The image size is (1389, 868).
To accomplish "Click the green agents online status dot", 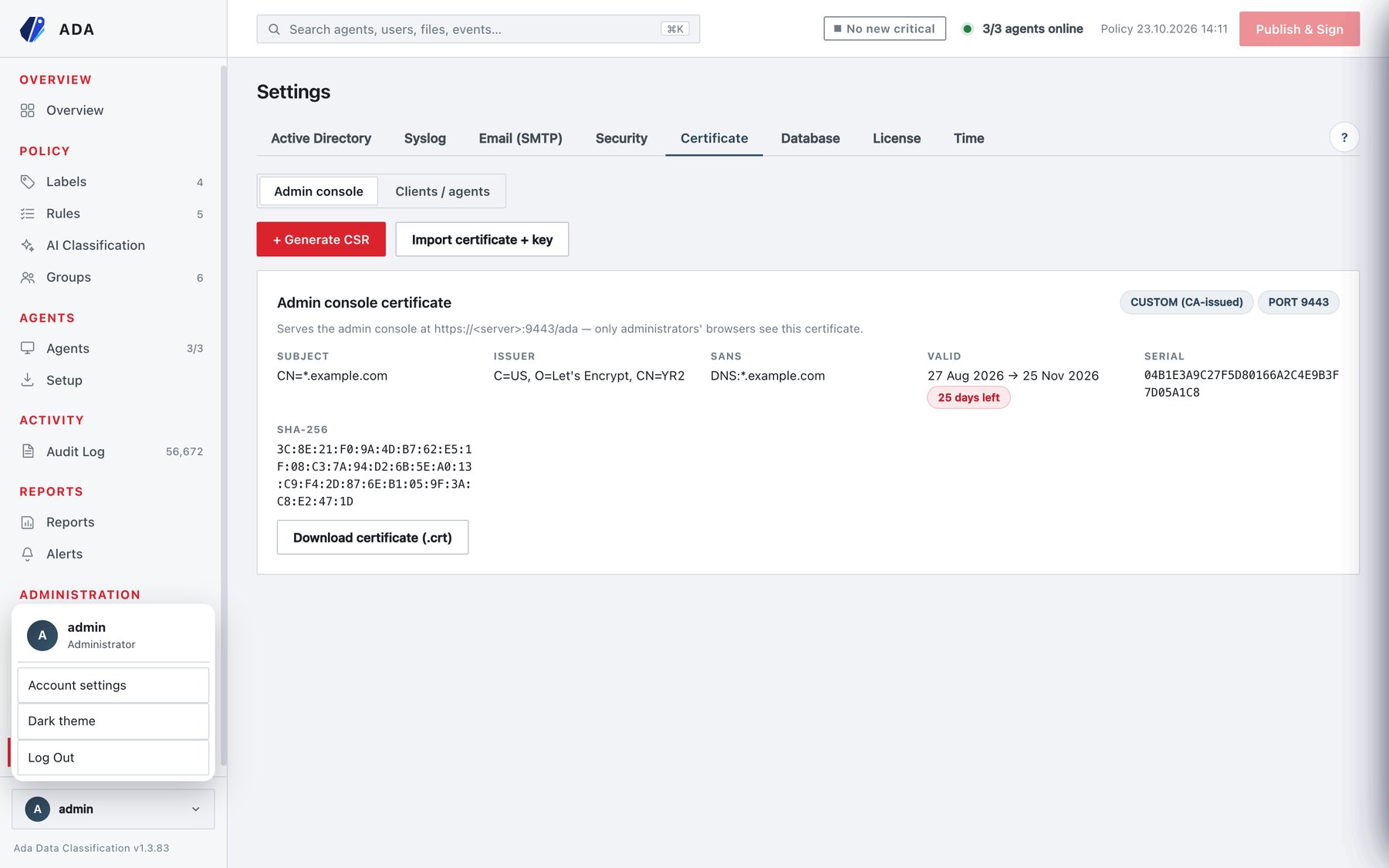I will pos(967,29).
